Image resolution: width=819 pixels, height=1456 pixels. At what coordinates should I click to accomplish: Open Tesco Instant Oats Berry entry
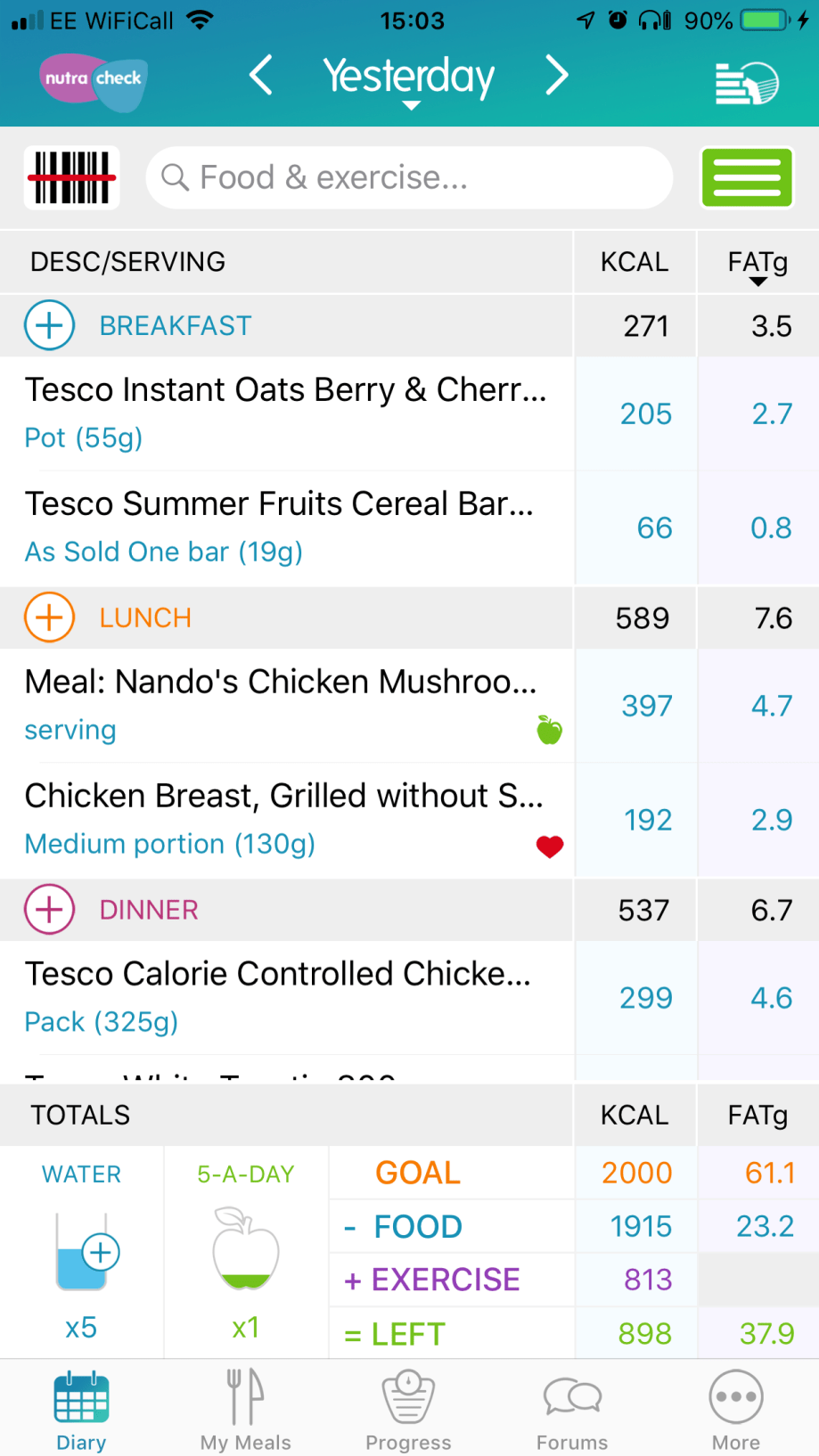pos(285,413)
